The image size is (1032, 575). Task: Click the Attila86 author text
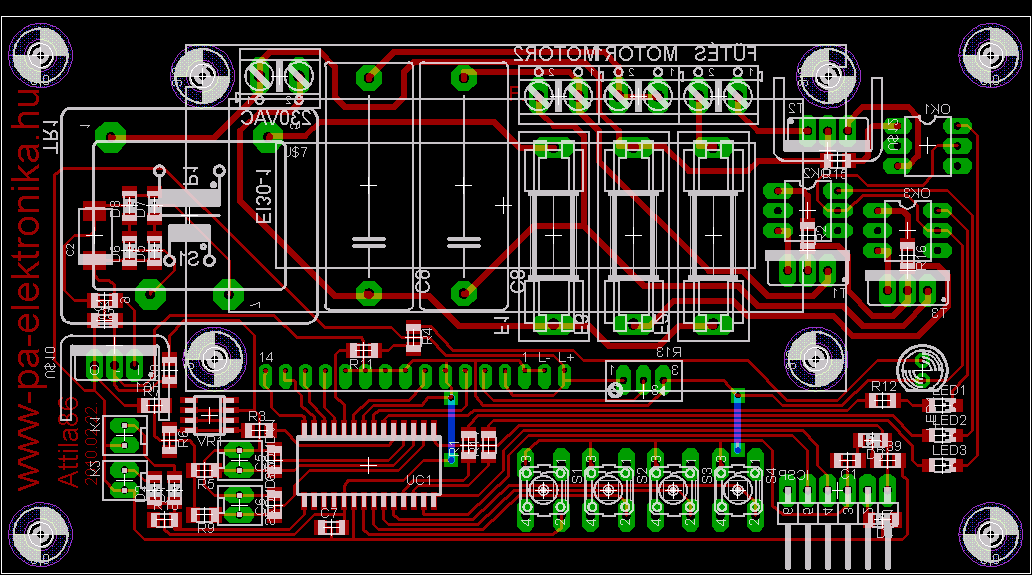[x=68, y=441]
